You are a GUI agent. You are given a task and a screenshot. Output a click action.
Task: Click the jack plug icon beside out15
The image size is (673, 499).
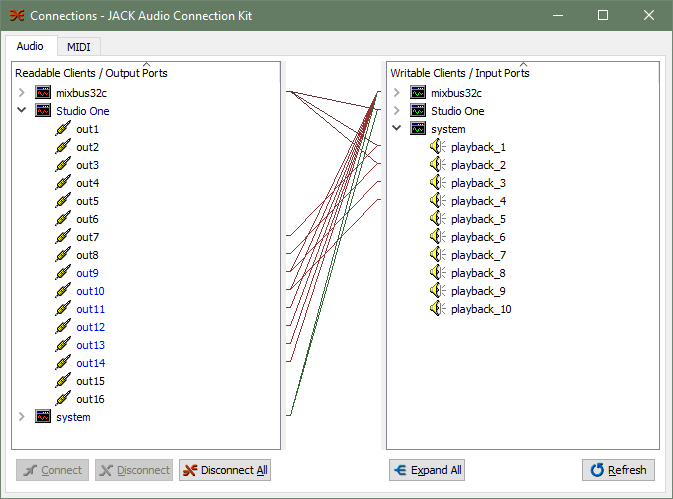click(63, 381)
